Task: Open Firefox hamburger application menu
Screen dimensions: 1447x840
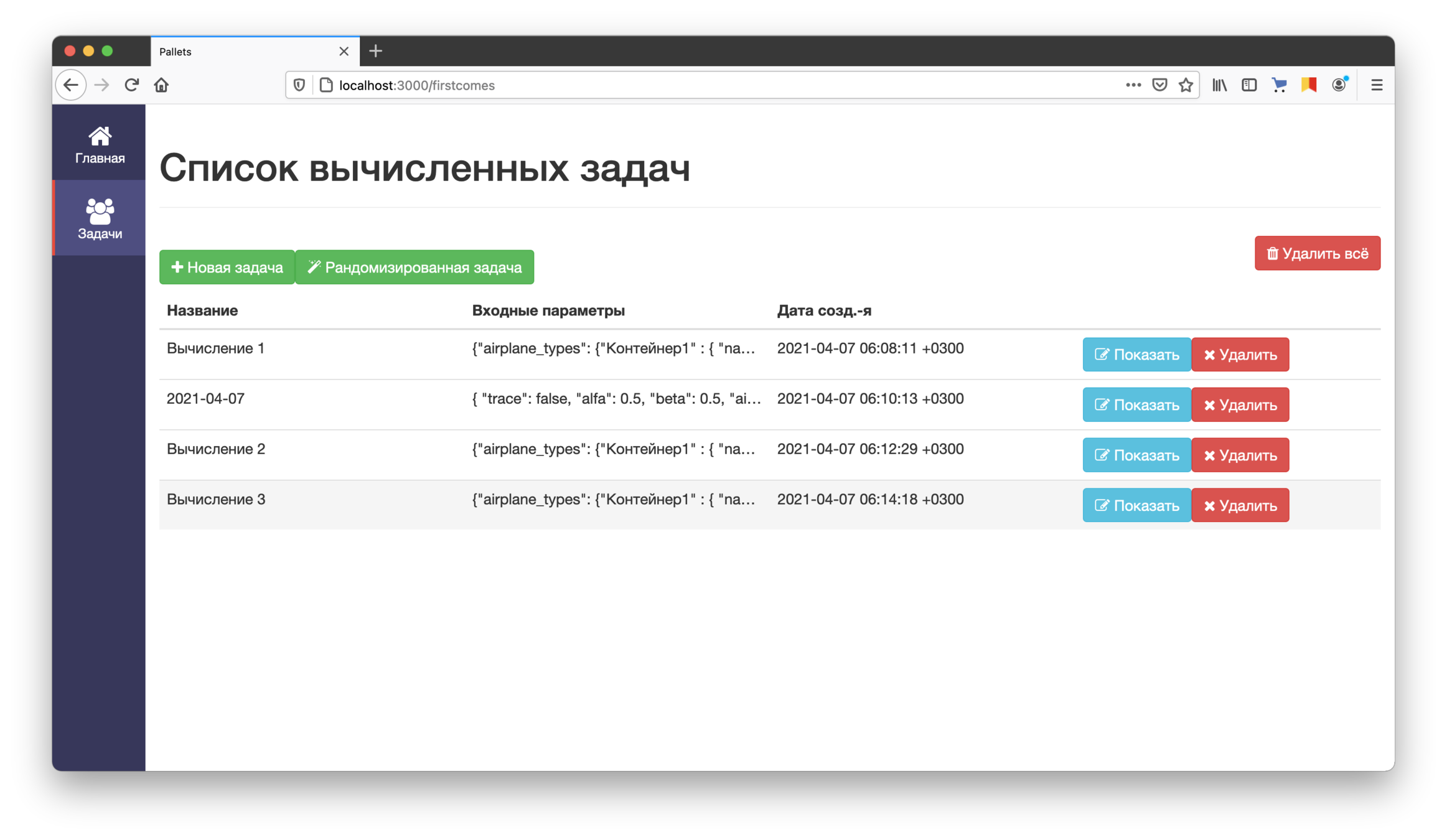Action: pyautogui.click(x=1377, y=85)
